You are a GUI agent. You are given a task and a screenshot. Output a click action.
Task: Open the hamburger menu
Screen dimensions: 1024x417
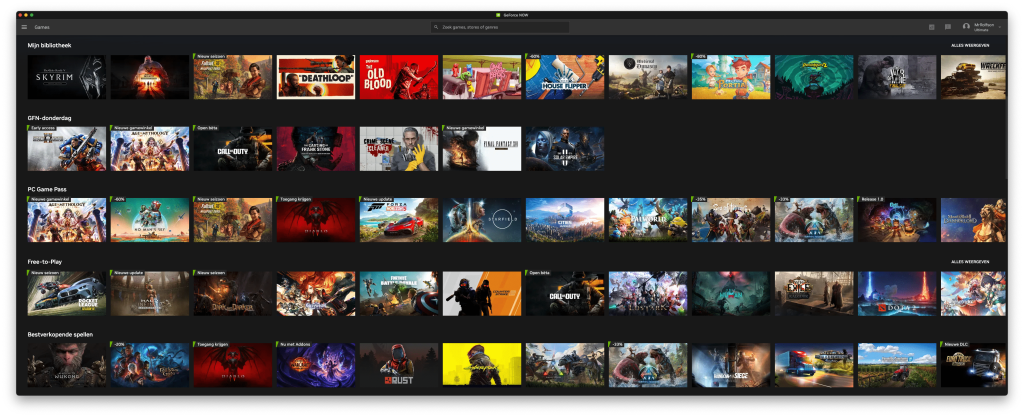(24, 27)
